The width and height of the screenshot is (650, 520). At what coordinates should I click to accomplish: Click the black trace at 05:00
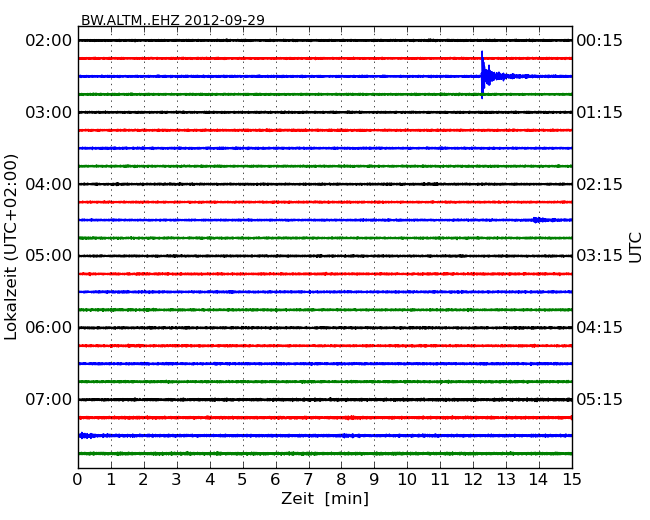pos(325,256)
